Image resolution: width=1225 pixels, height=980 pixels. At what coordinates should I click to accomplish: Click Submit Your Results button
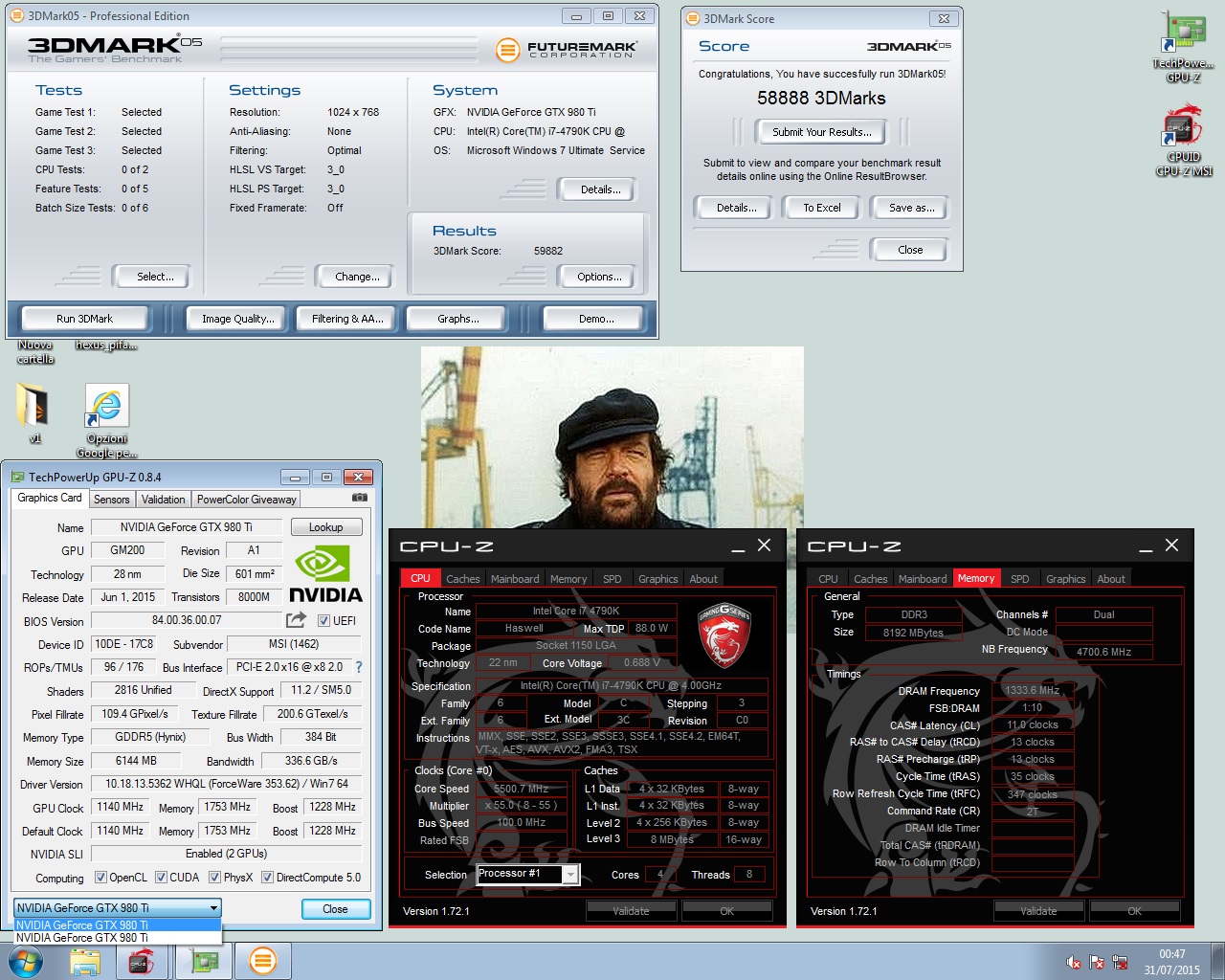point(822,132)
